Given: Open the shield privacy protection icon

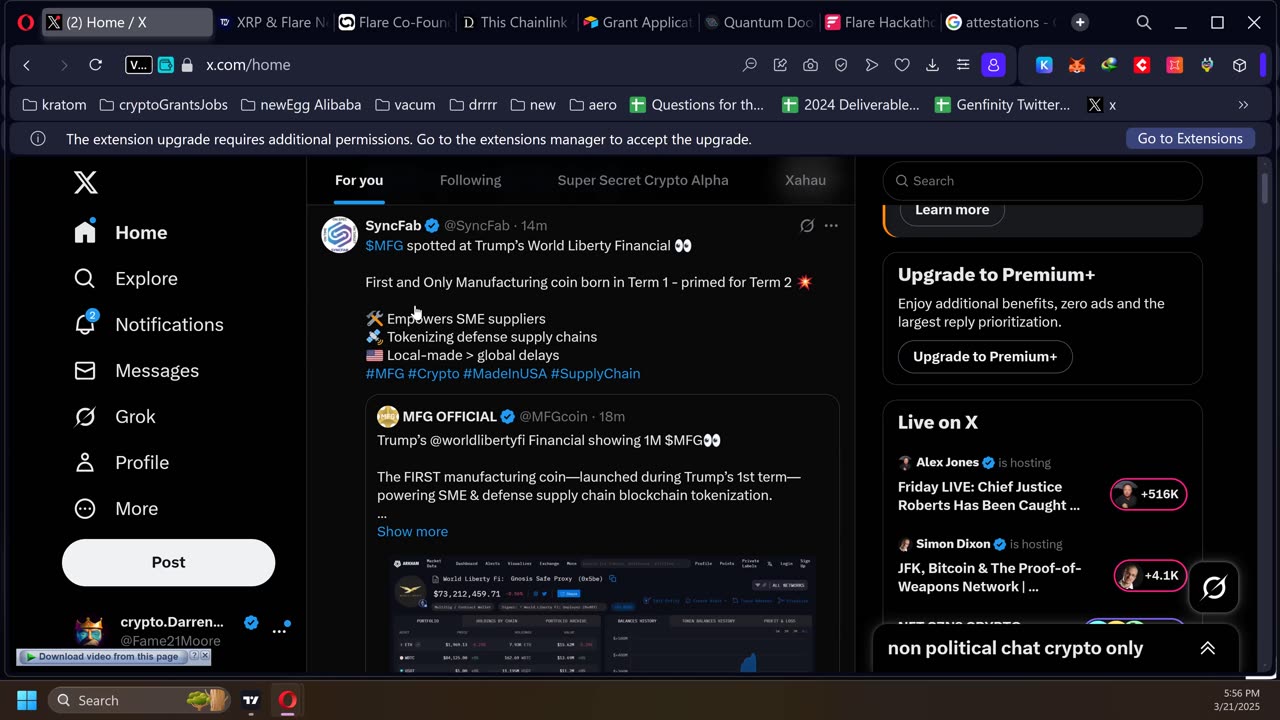Looking at the screenshot, I should [x=841, y=65].
